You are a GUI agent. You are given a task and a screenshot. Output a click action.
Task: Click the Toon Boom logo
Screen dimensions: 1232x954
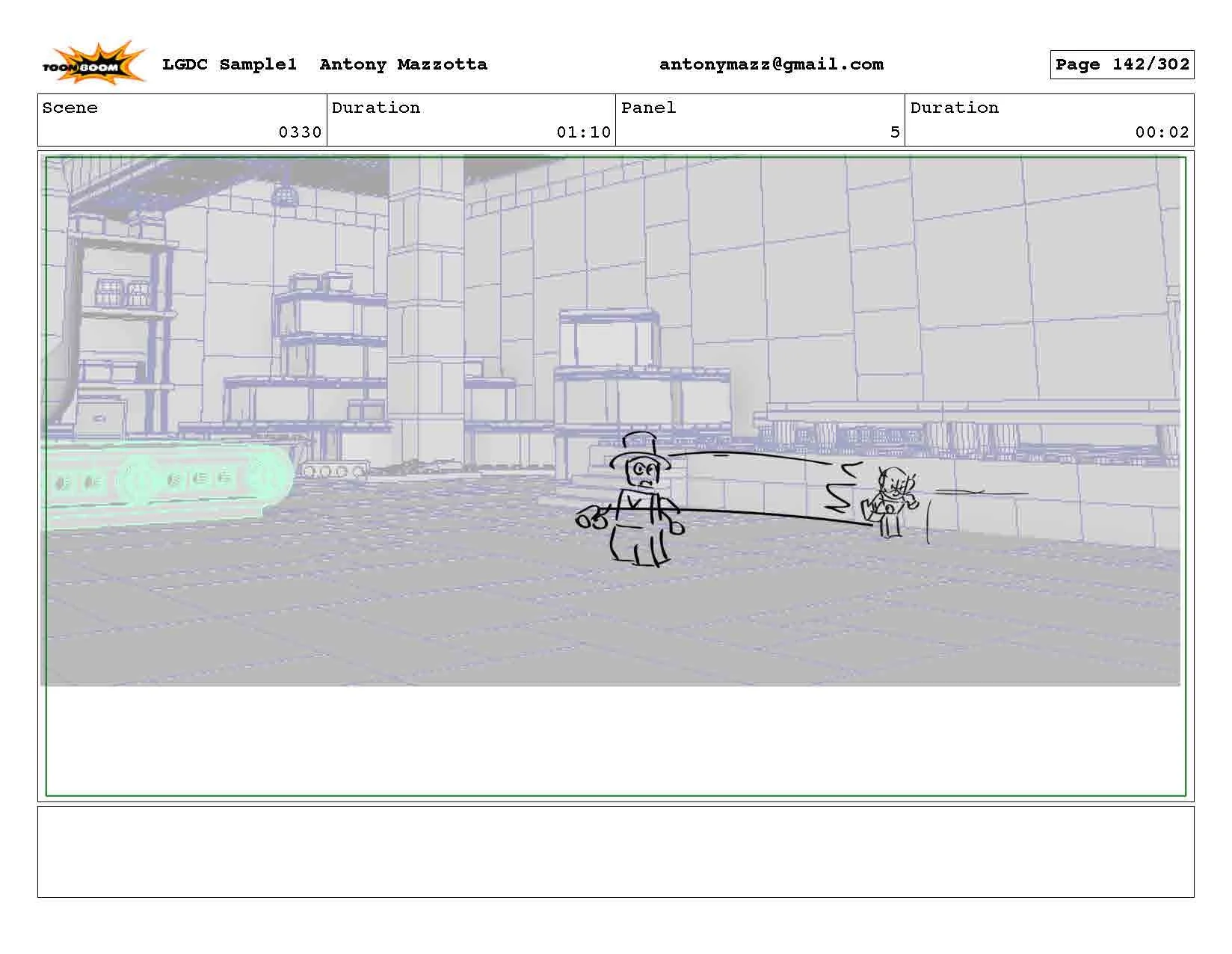(x=93, y=62)
